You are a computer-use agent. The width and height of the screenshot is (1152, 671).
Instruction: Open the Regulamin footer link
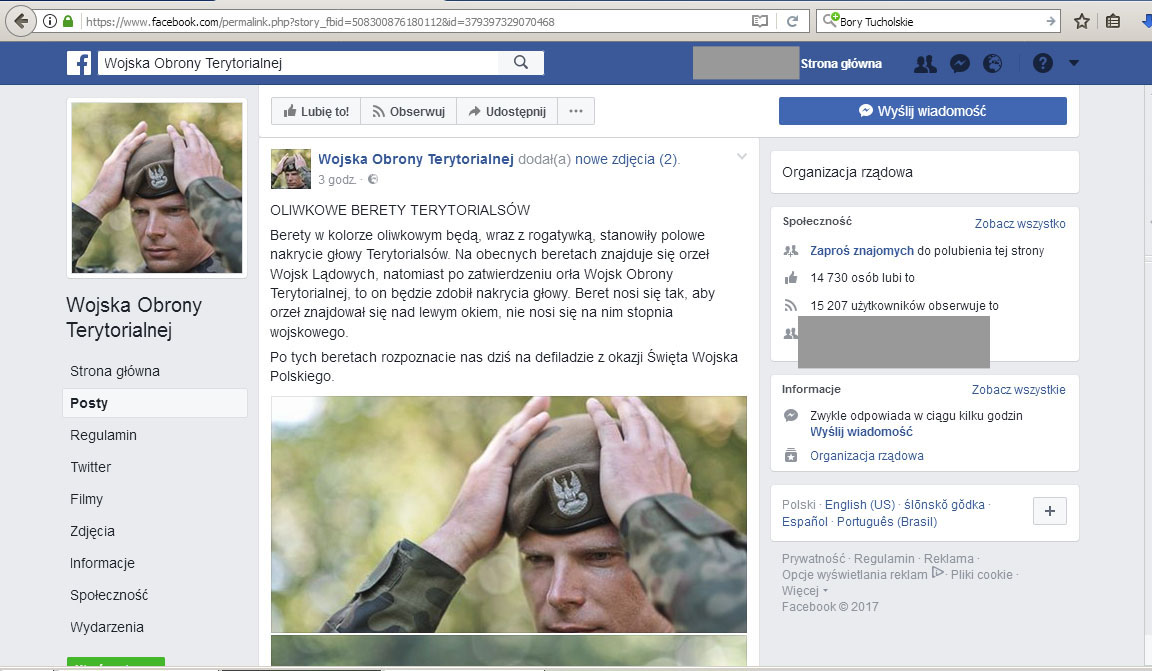[x=884, y=559]
